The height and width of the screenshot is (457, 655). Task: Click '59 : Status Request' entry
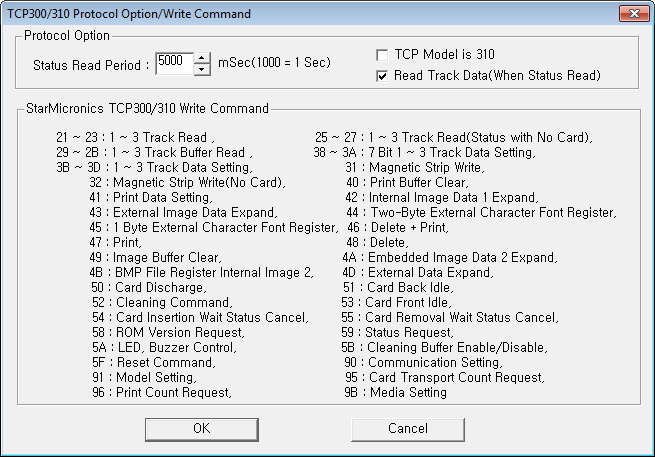pyautogui.click(x=397, y=333)
